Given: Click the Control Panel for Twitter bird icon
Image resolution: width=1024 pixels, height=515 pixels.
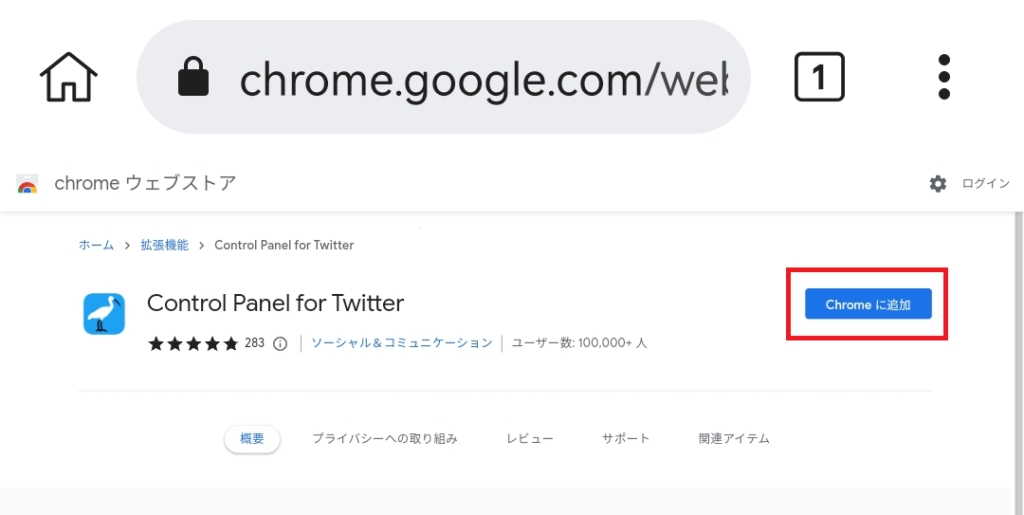Looking at the screenshot, I should click(104, 314).
